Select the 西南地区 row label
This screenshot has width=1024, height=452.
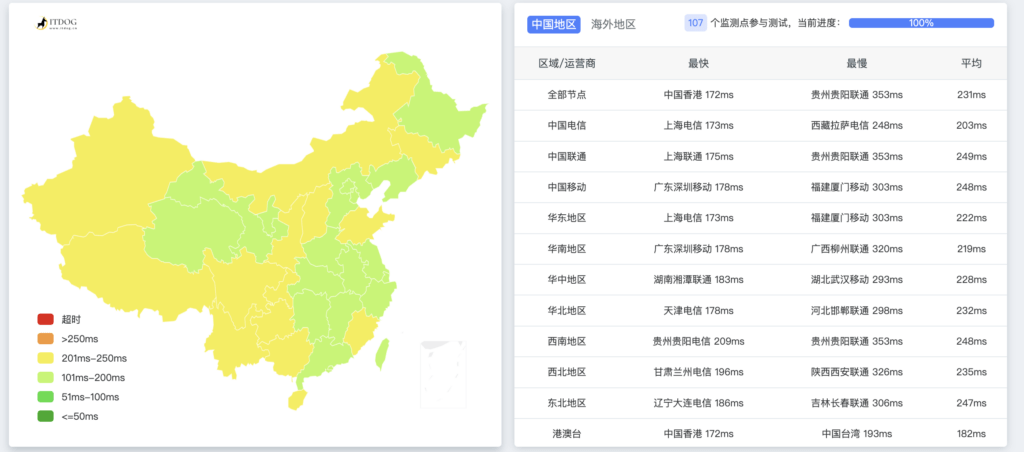567,341
